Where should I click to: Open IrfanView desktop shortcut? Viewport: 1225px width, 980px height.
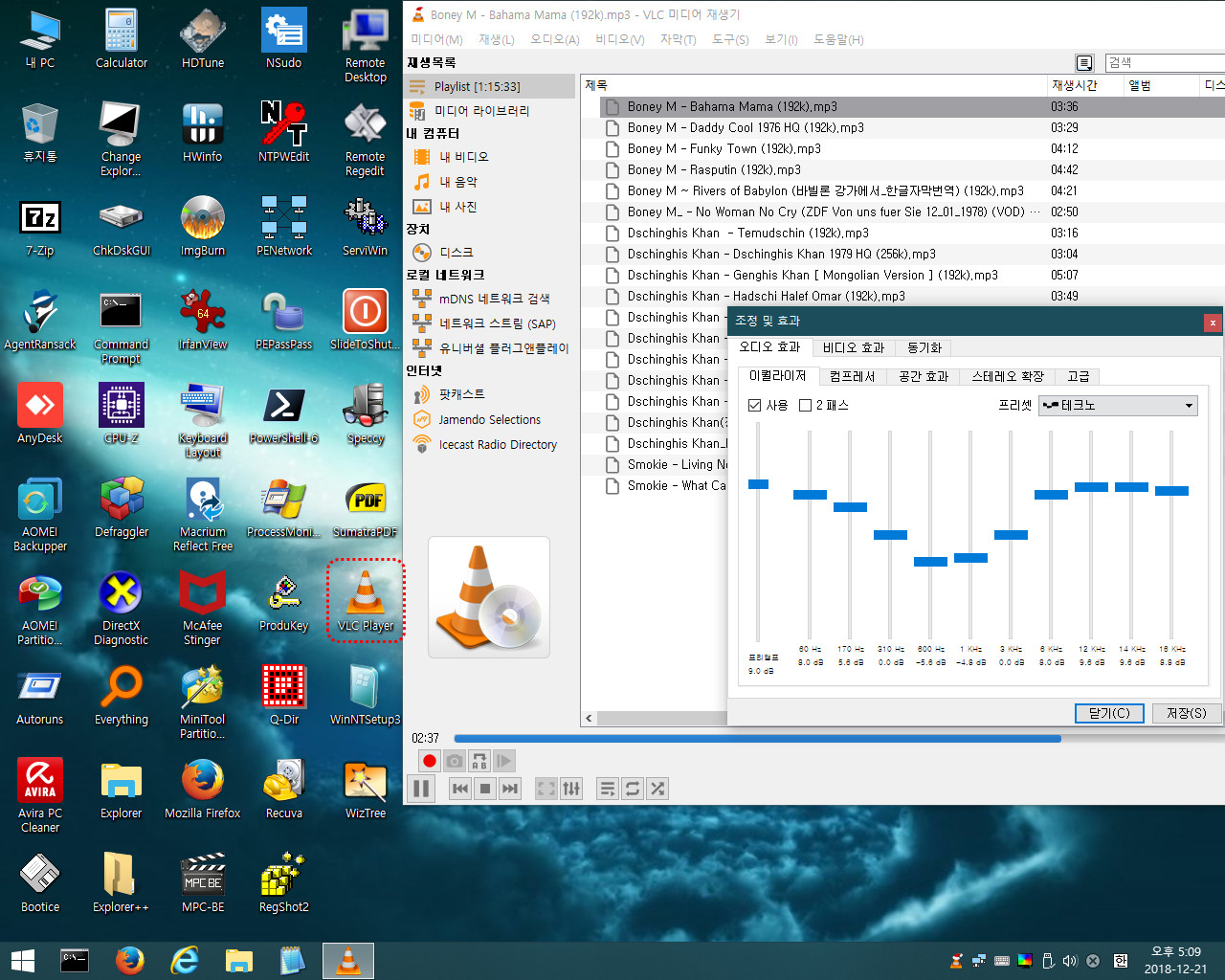[x=203, y=320]
